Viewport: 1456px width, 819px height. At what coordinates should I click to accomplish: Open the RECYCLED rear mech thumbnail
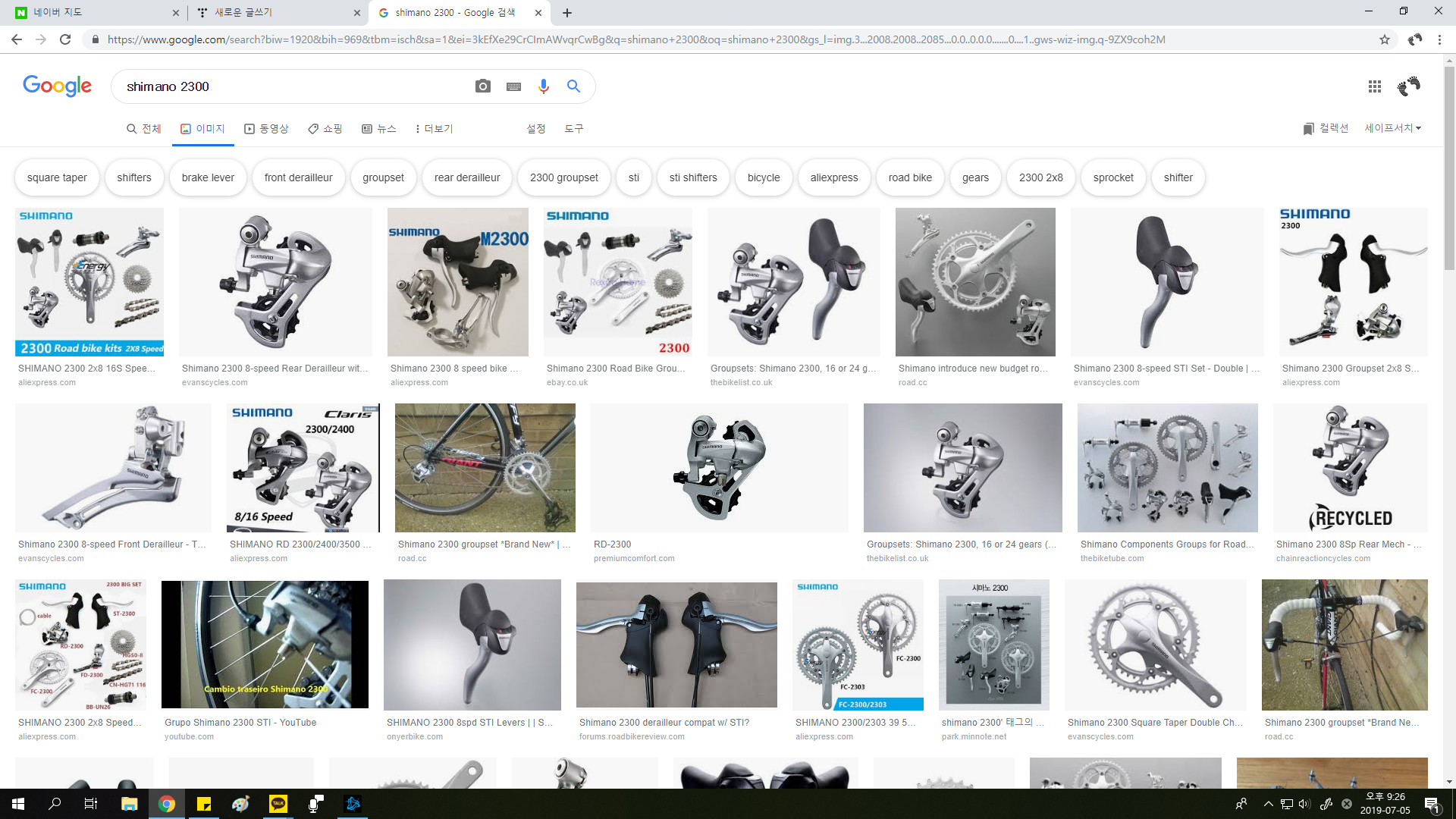[1350, 468]
